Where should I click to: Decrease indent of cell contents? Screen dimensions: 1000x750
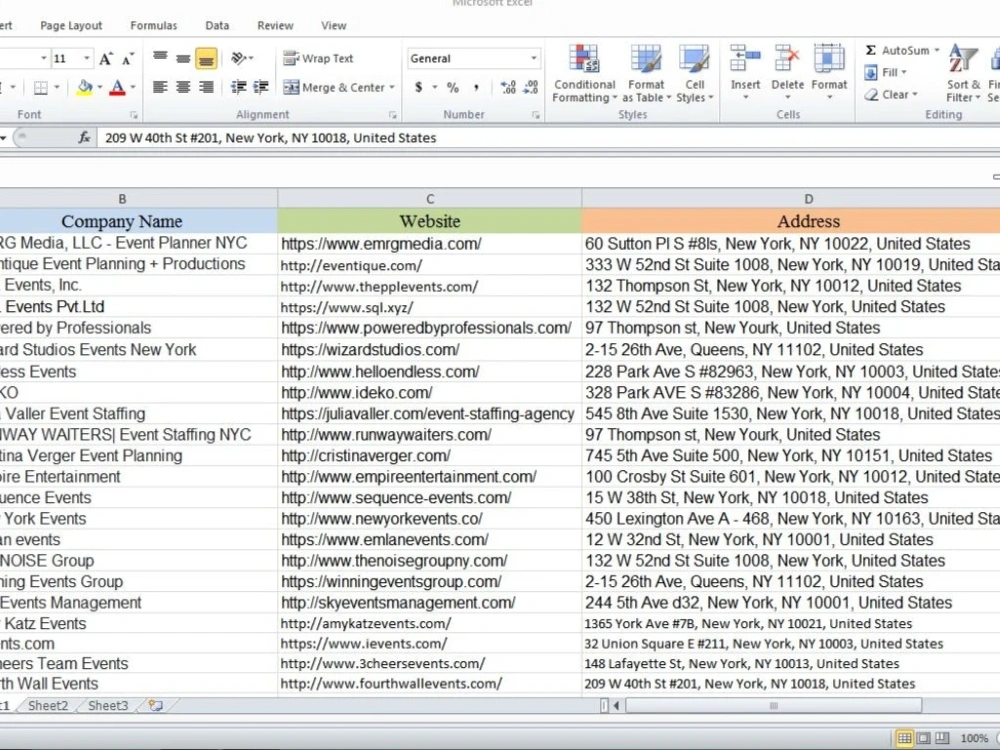tap(239, 87)
